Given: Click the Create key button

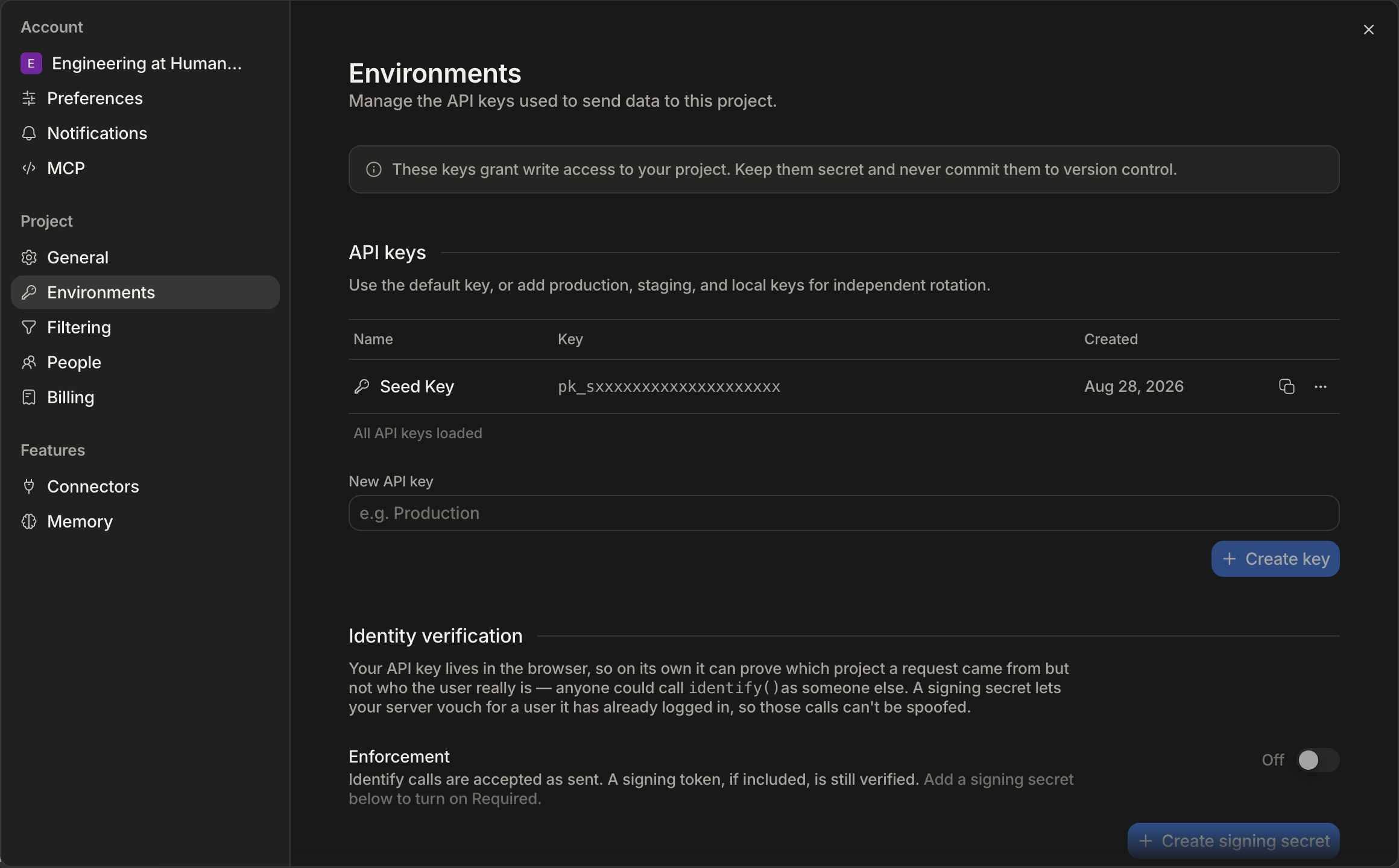Looking at the screenshot, I should (x=1275, y=559).
